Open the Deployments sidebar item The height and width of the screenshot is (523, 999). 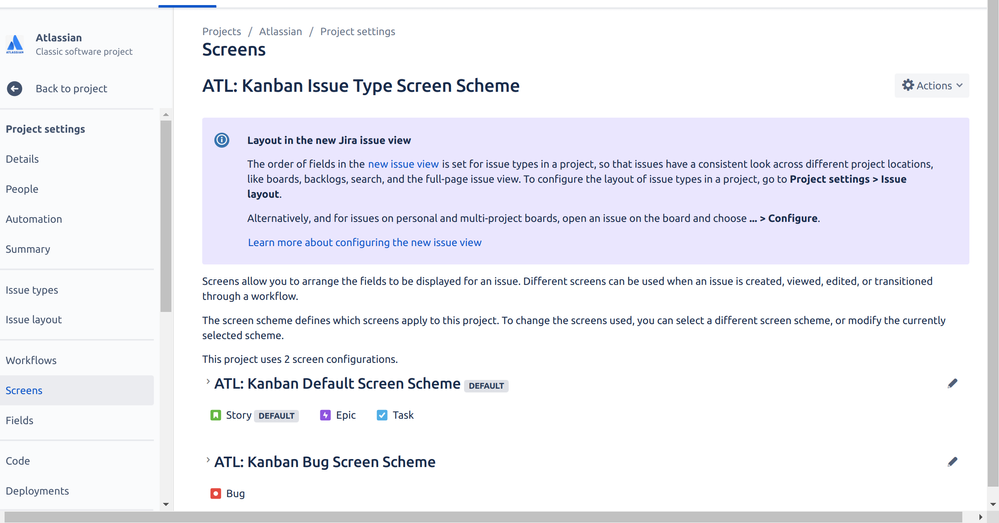click(38, 491)
